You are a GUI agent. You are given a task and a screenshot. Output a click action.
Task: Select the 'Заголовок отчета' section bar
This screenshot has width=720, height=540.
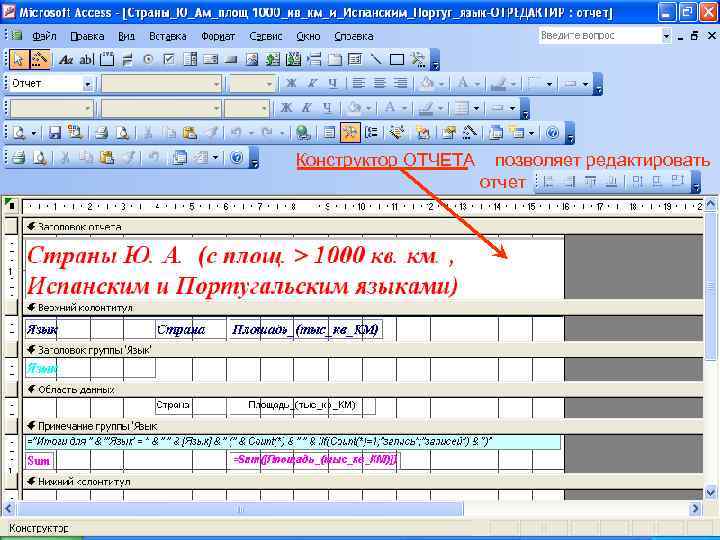tap(363, 227)
